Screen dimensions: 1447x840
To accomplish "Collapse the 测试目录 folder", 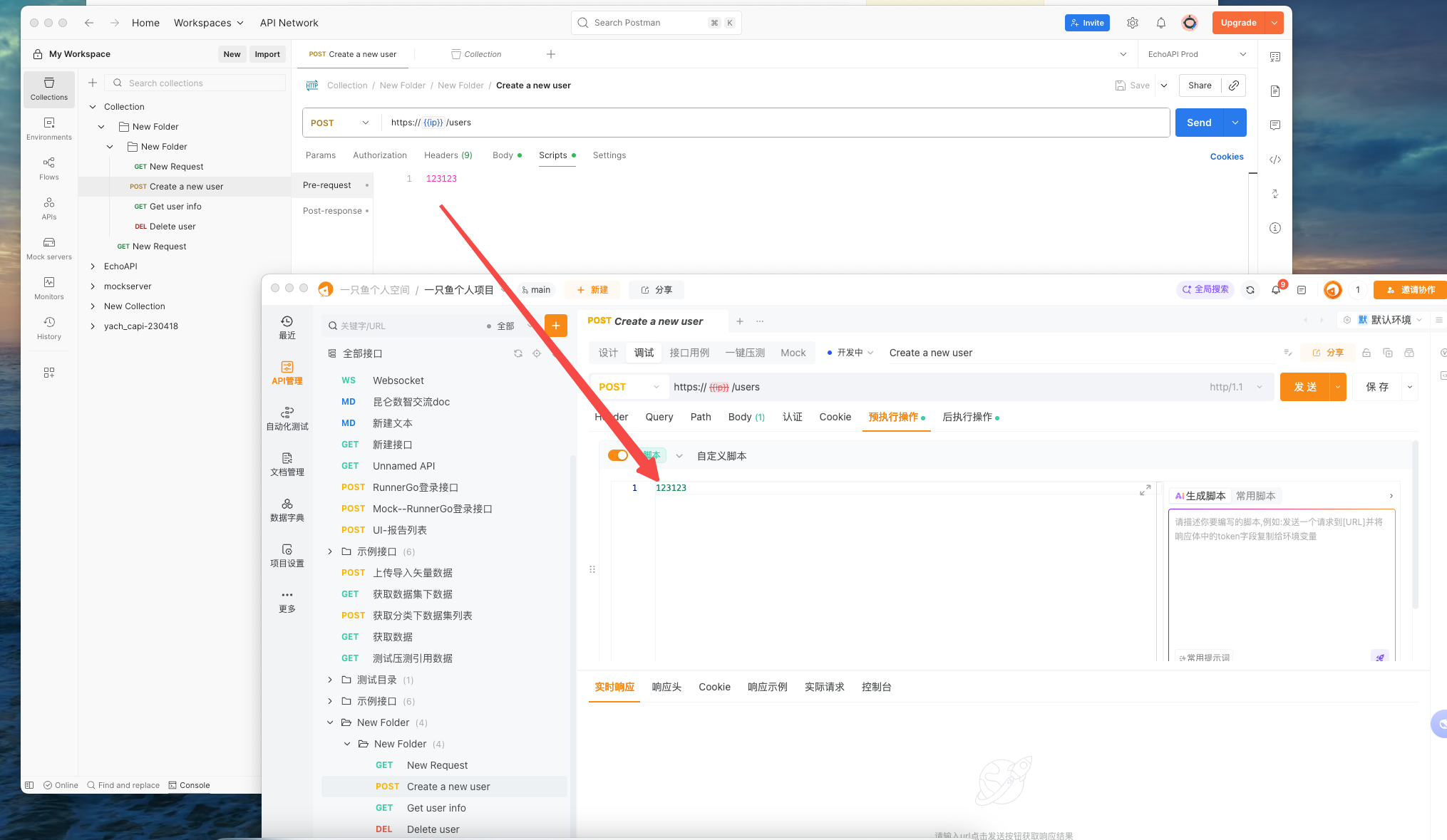I will [330, 680].
